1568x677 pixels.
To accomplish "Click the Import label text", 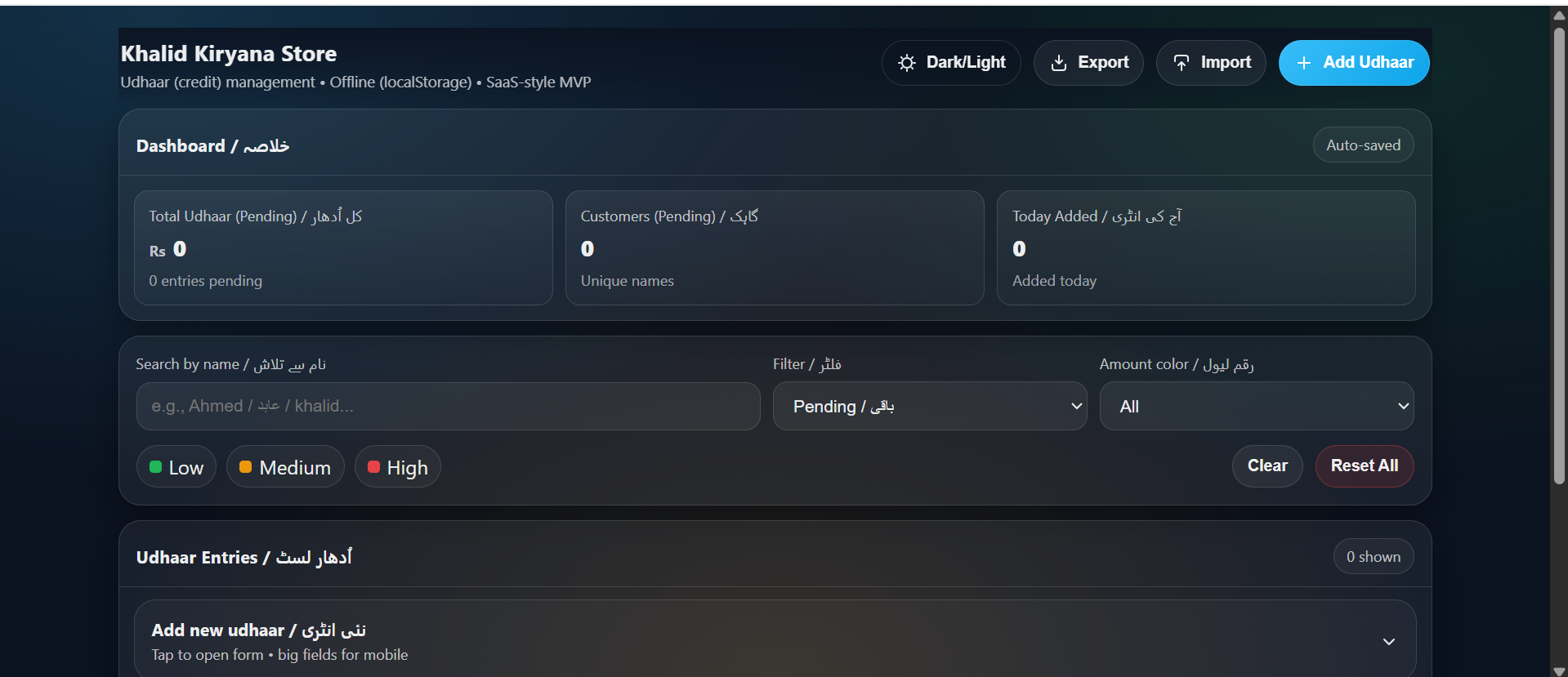I will tap(1226, 62).
